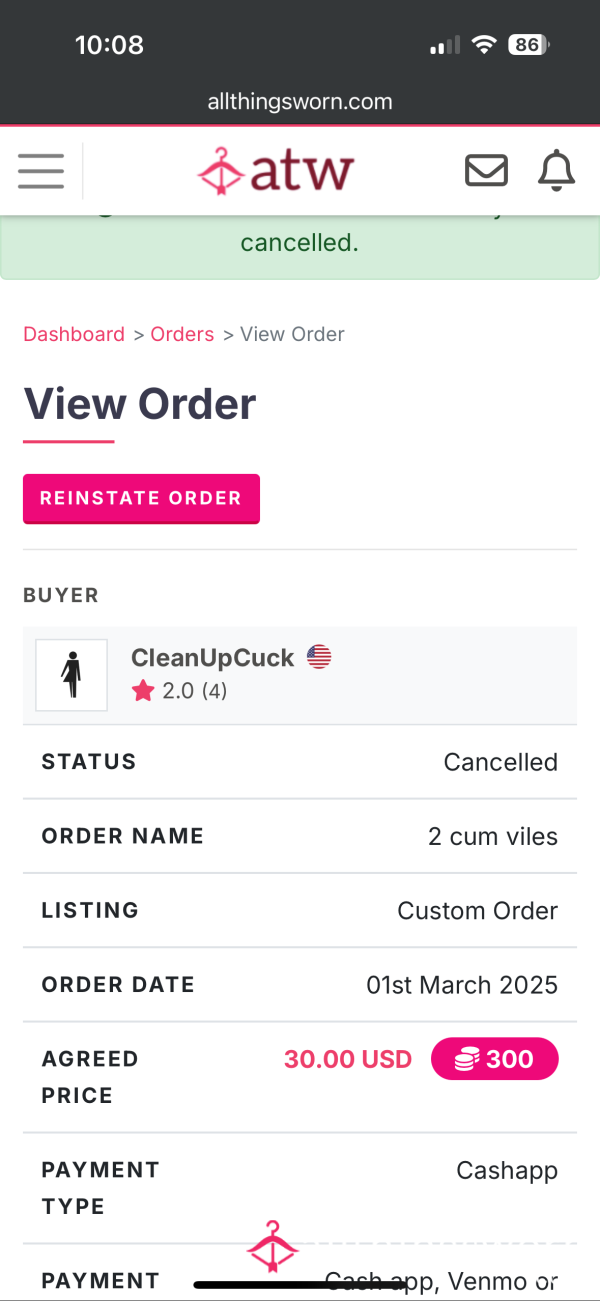Open CleanUpCuck buyer profile name
The image size is (600, 1301).
point(212,658)
